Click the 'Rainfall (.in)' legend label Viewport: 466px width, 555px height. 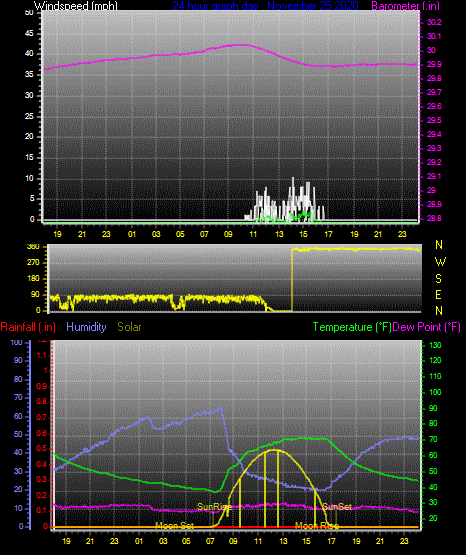(28, 327)
